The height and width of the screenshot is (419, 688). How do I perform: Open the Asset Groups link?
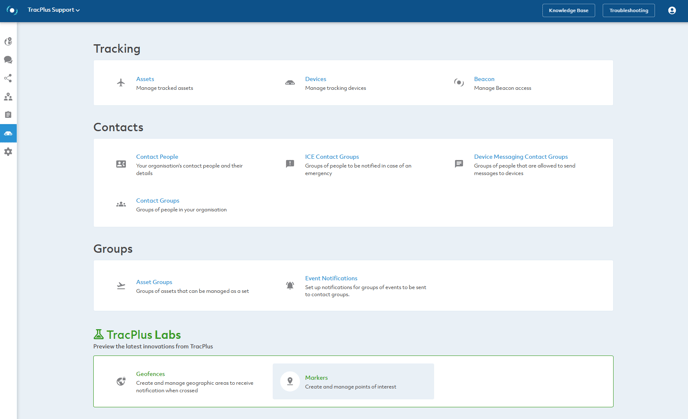pos(154,282)
